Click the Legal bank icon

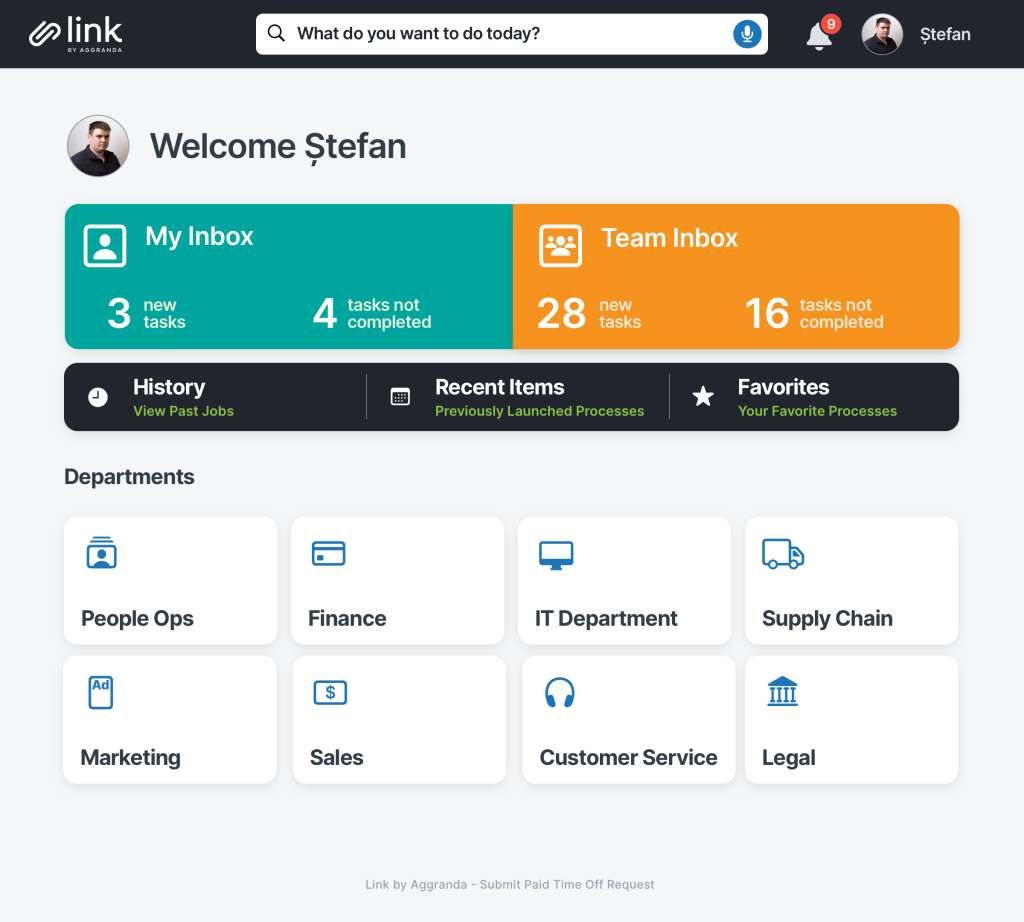pyautogui.click(x=783, y=691)
